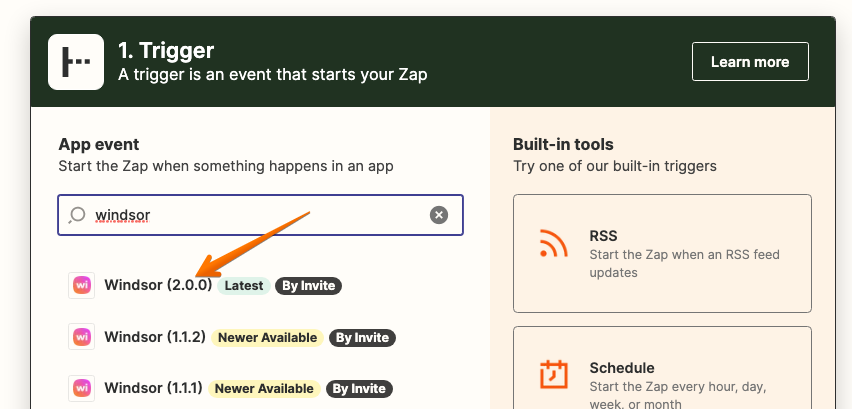
Task: Click the Trigger step icon in header
Action: [76, 62]
